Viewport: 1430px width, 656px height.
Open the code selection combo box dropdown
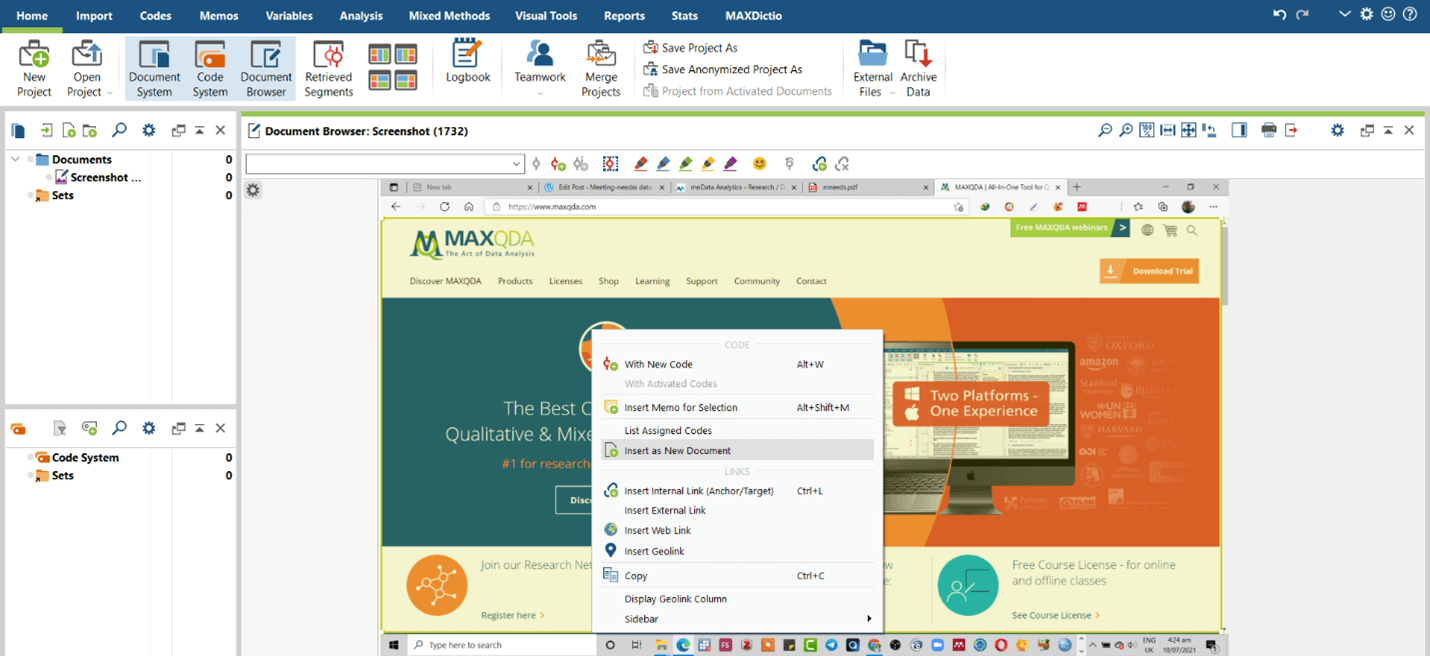click(x=516, y=164)
